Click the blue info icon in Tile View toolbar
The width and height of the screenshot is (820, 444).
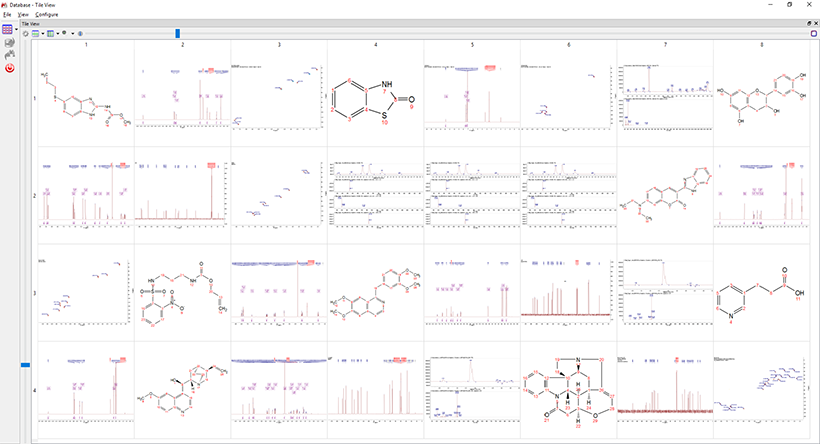pyautogui.click(x=80, y=33)
